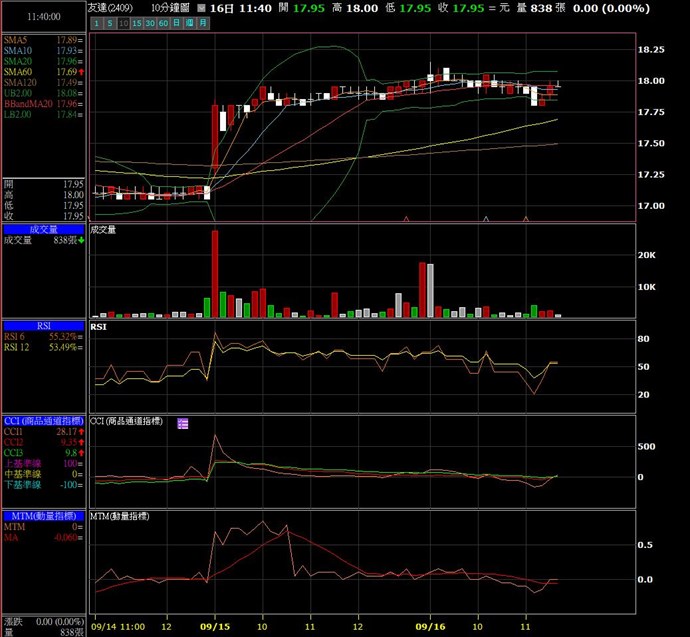
Task: Choose the 15-minute chart interval
Action: tap(136, 22)
